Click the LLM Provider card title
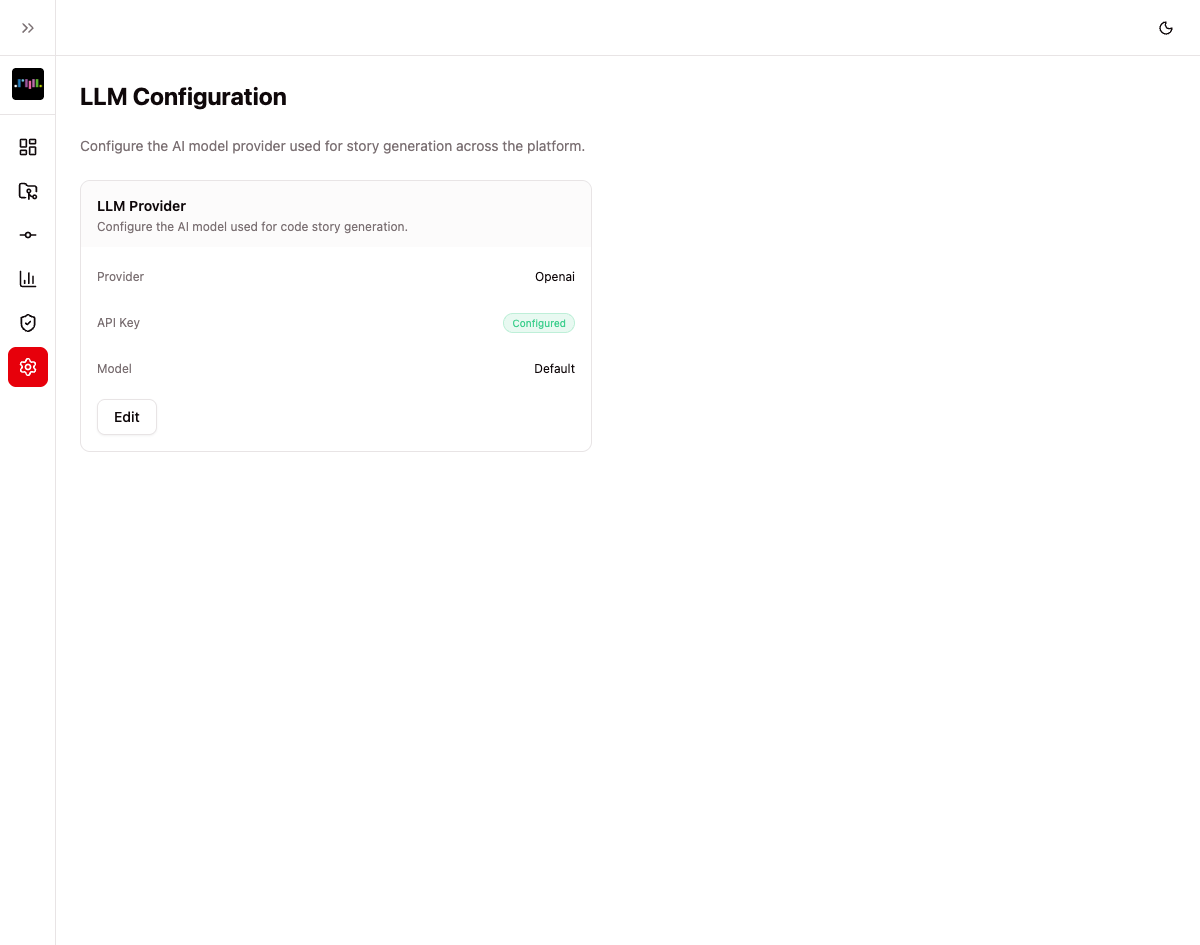 click(142, 206)
